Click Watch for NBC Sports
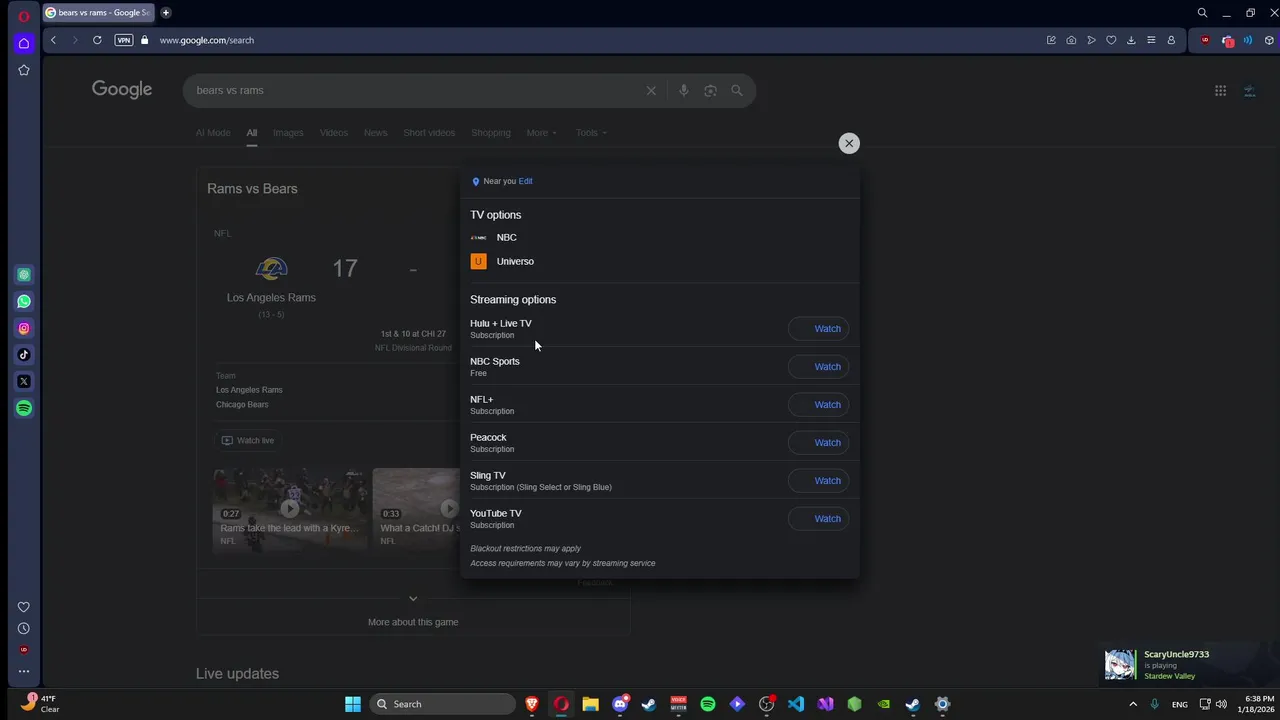The width and height of the screenshot is (1280, 720). pos(819,367)
